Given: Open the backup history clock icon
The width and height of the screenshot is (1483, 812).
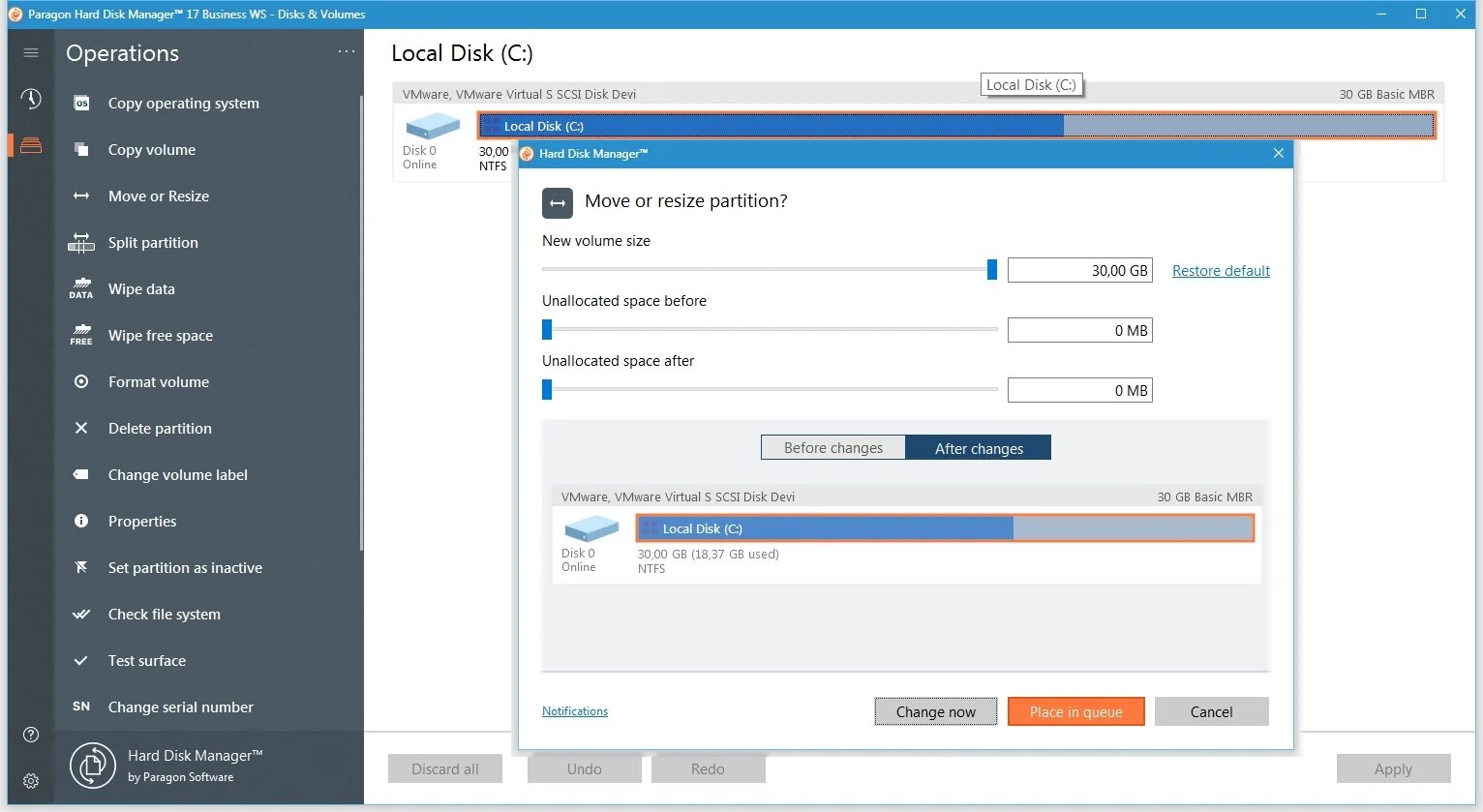Looking at the screenshot, I should point(31,99).
